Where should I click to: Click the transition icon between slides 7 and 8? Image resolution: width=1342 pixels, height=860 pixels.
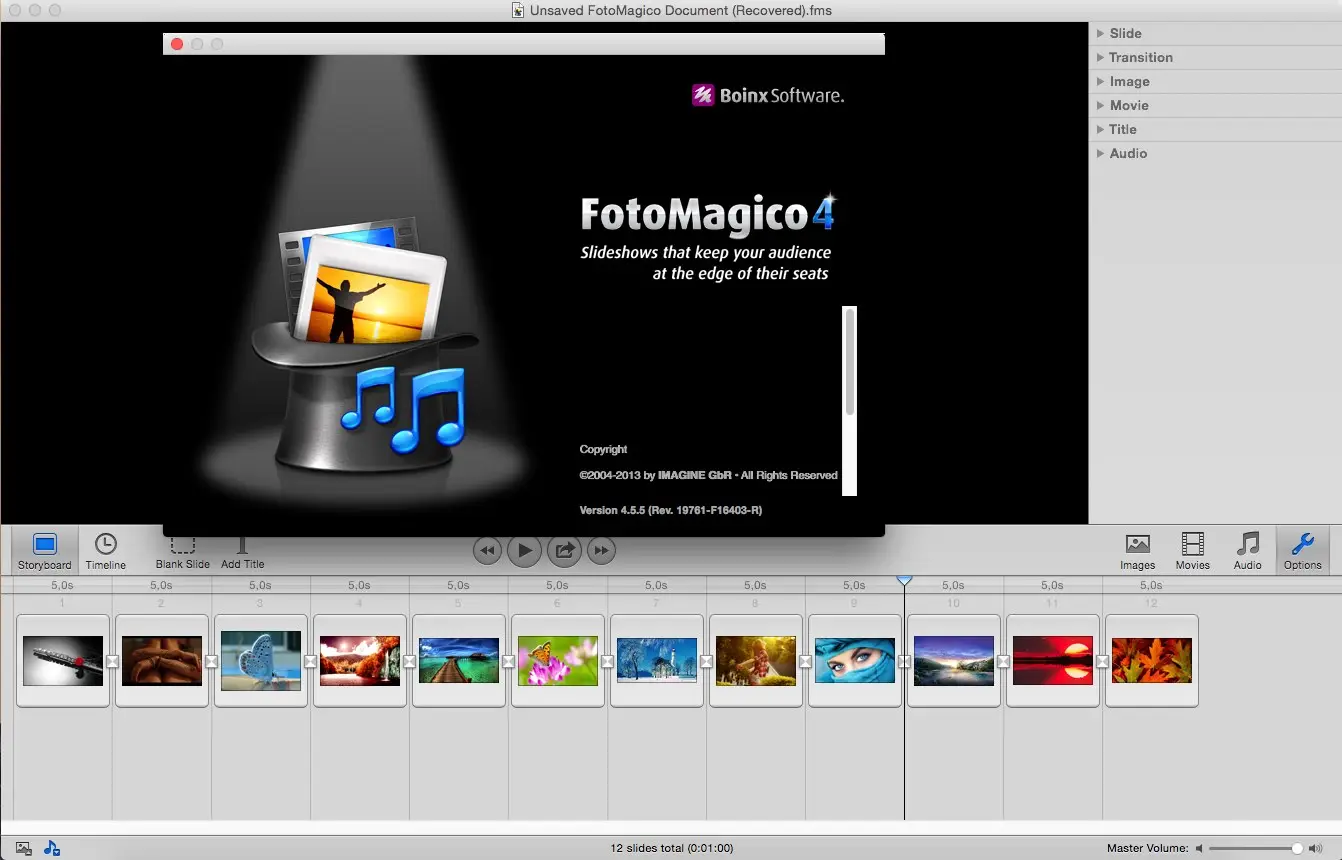706,661
